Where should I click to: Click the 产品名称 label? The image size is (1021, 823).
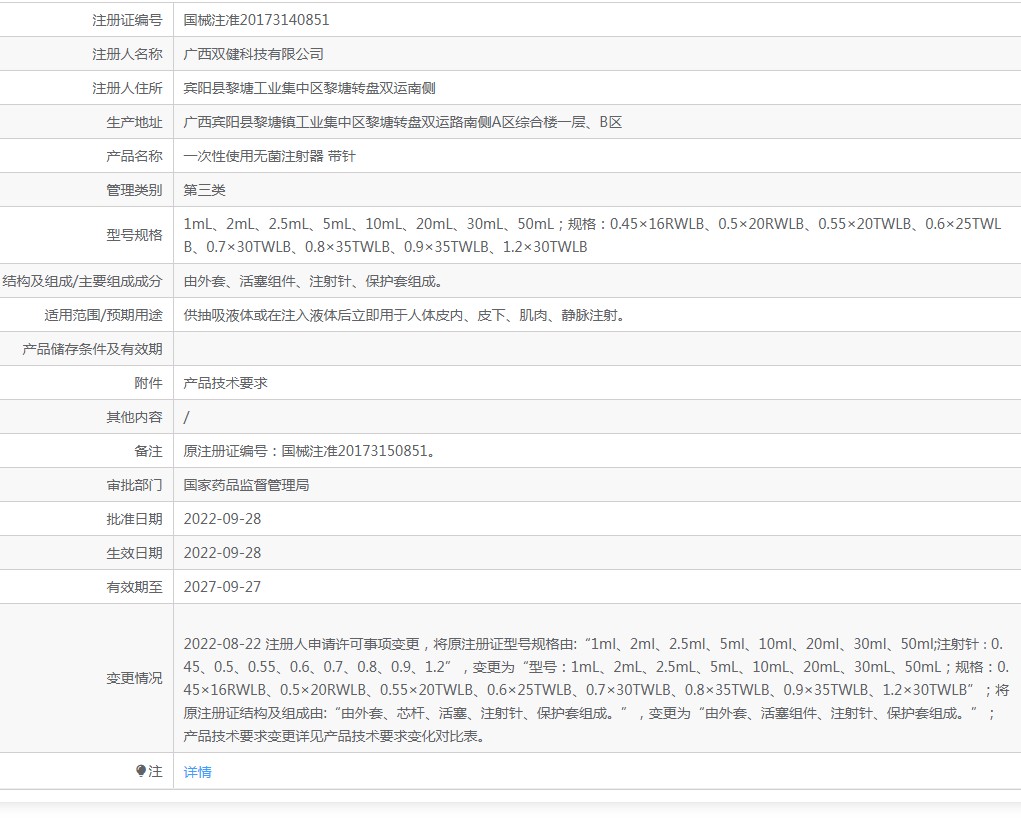[134, 156]
